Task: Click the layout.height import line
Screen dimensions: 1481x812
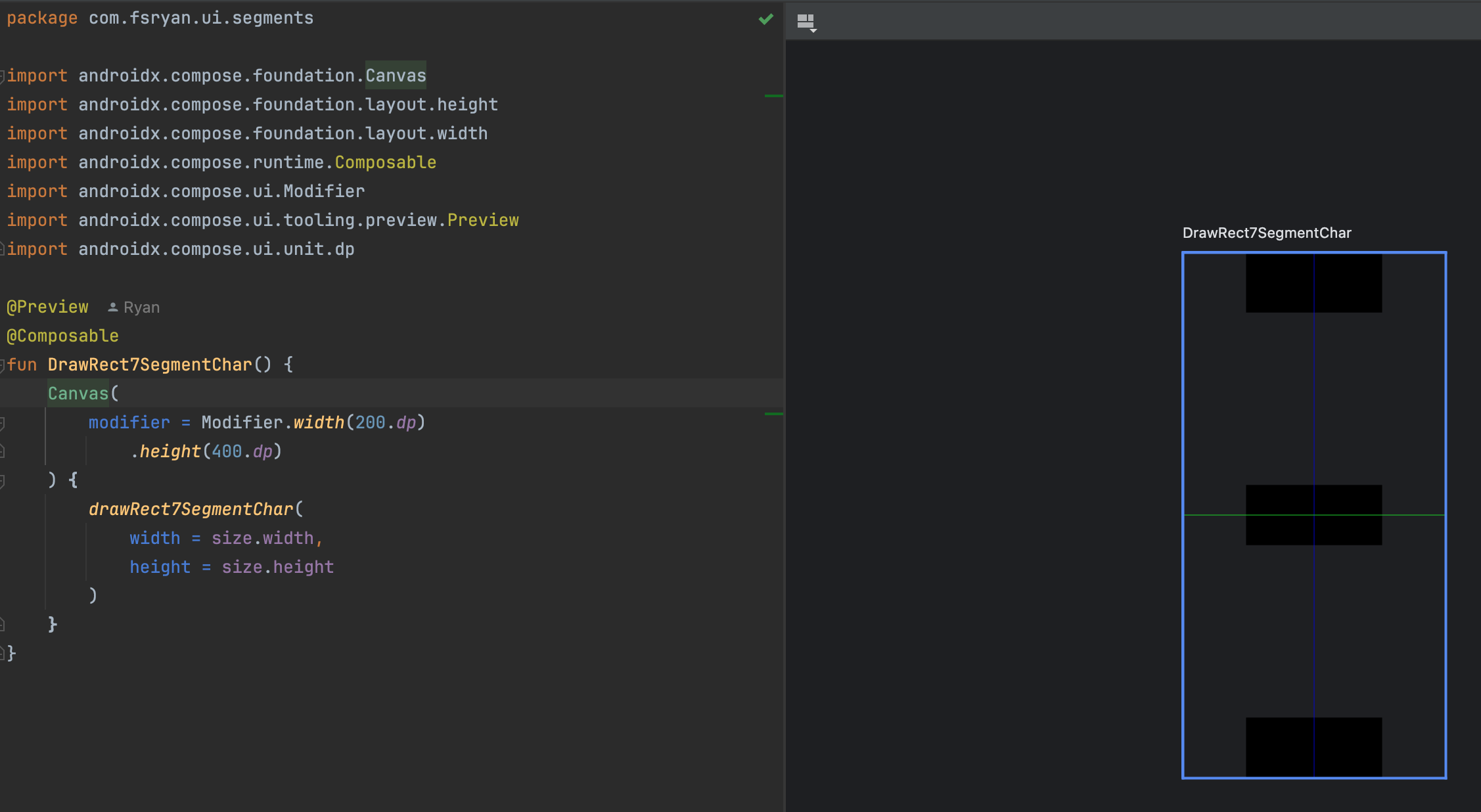Action: (252, 105)
